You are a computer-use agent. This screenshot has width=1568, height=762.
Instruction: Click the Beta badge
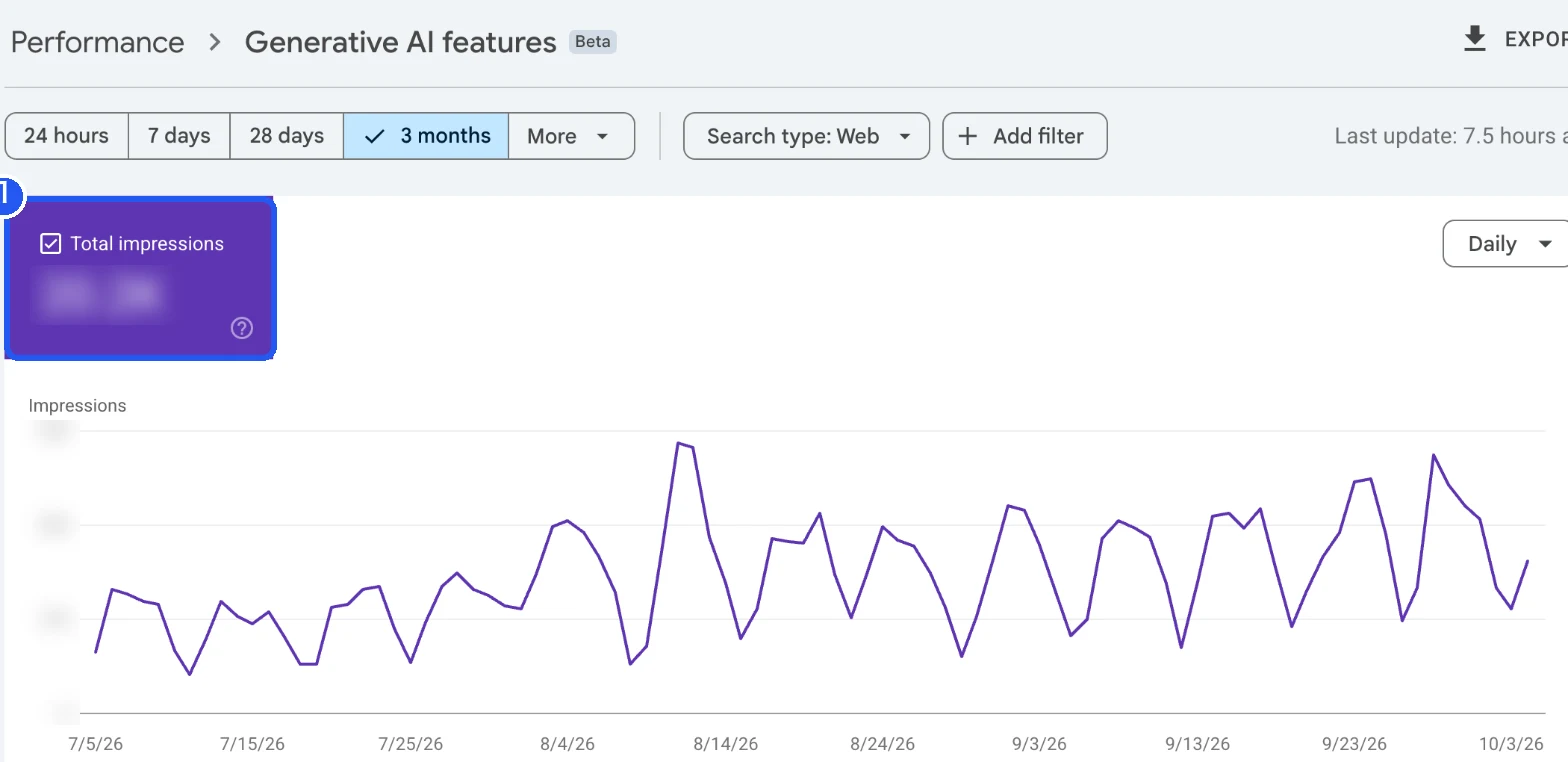[x=593, y=42]
